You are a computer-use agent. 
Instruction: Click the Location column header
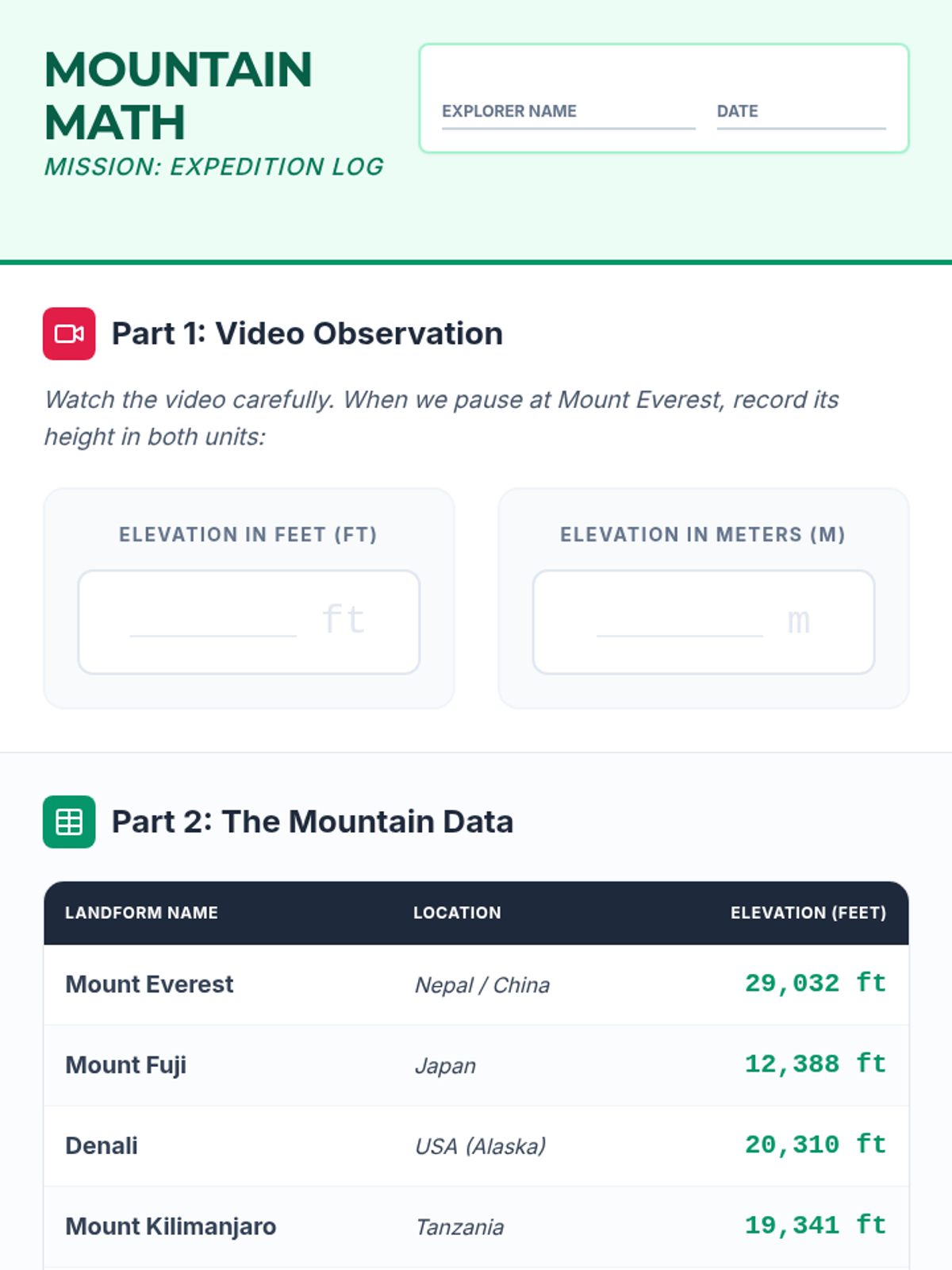[x=457, y=913]
